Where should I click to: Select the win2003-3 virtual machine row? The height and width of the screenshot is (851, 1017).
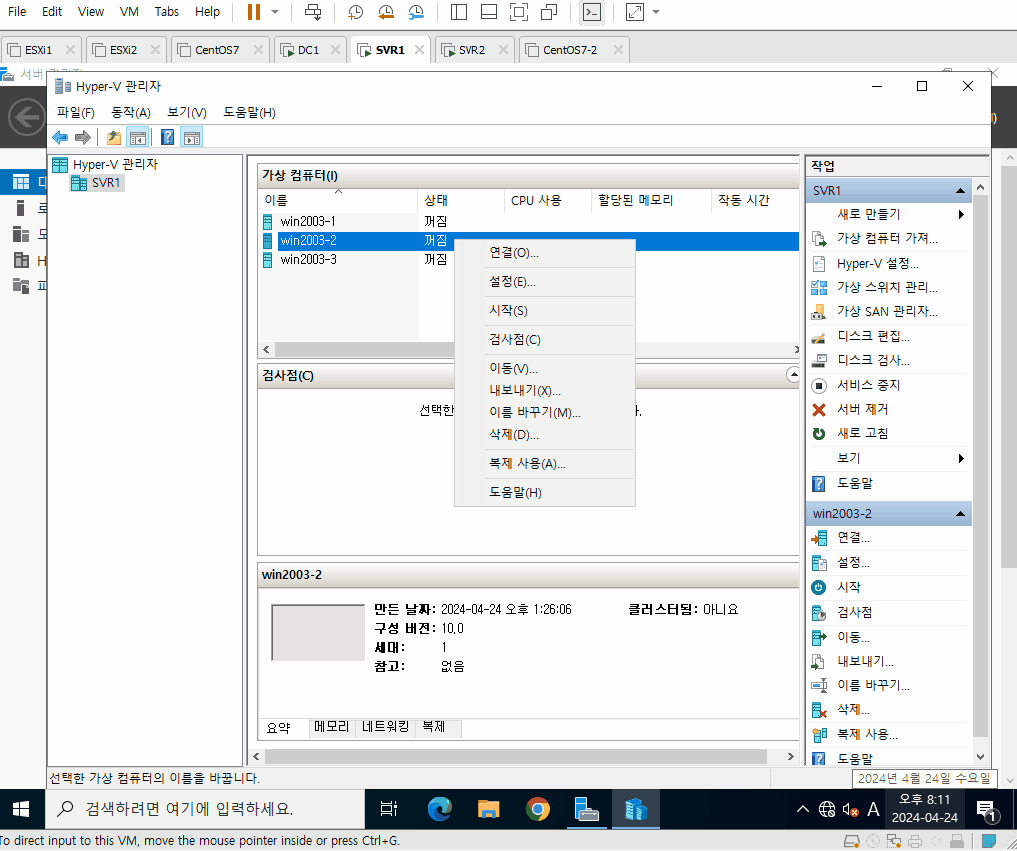click(529, 259)
